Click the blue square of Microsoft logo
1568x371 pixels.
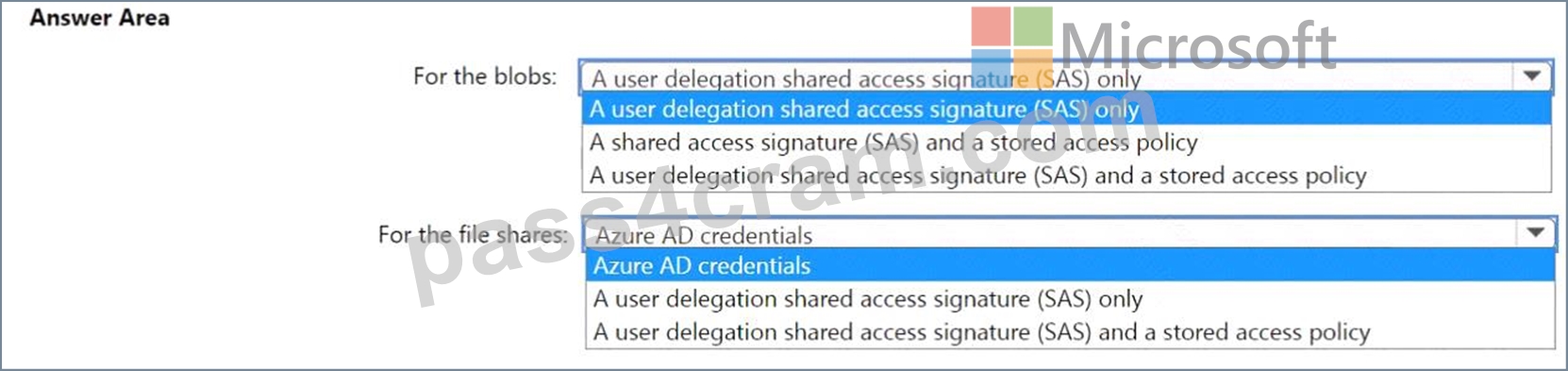(992, 70)
